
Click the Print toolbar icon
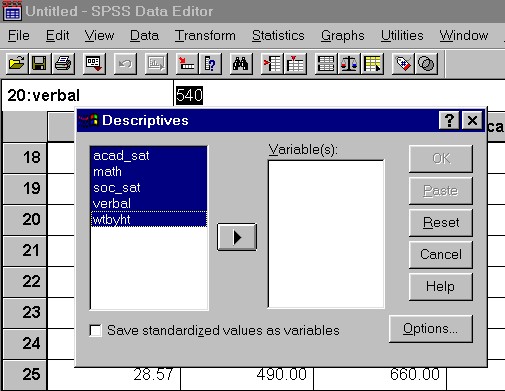[x=63, y=63]
